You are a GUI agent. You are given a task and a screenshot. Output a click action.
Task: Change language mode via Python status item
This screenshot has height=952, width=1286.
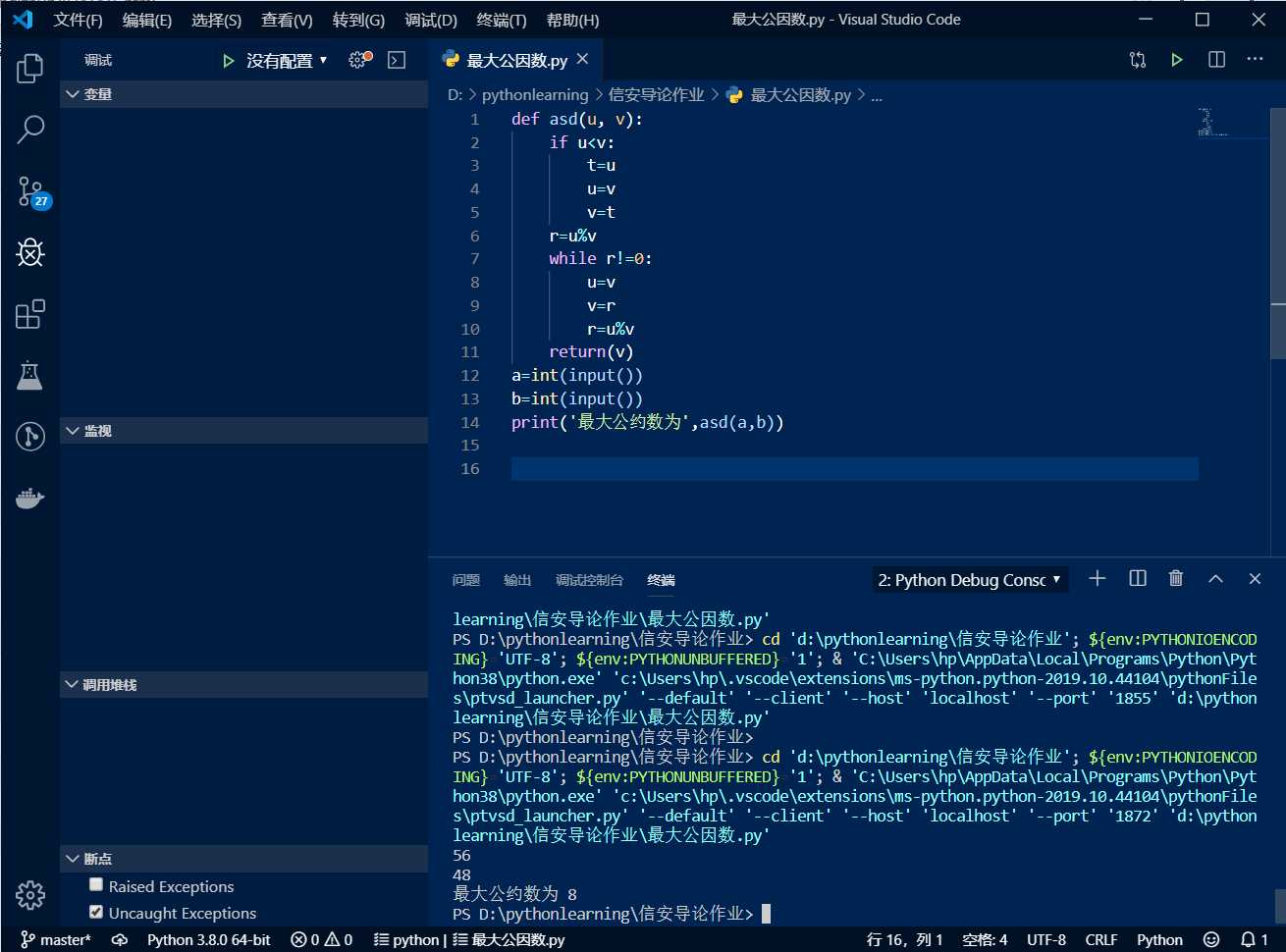click(x=1159, y=939)
